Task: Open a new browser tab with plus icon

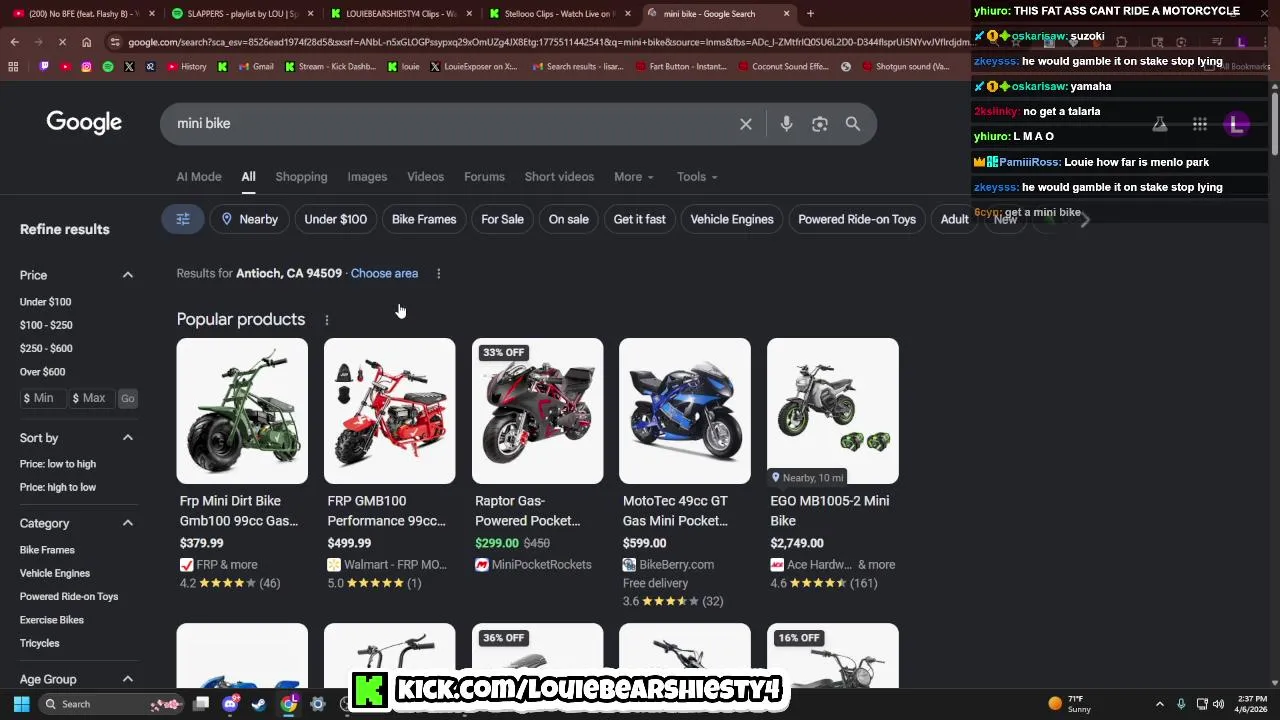Action: coord(810,14)
